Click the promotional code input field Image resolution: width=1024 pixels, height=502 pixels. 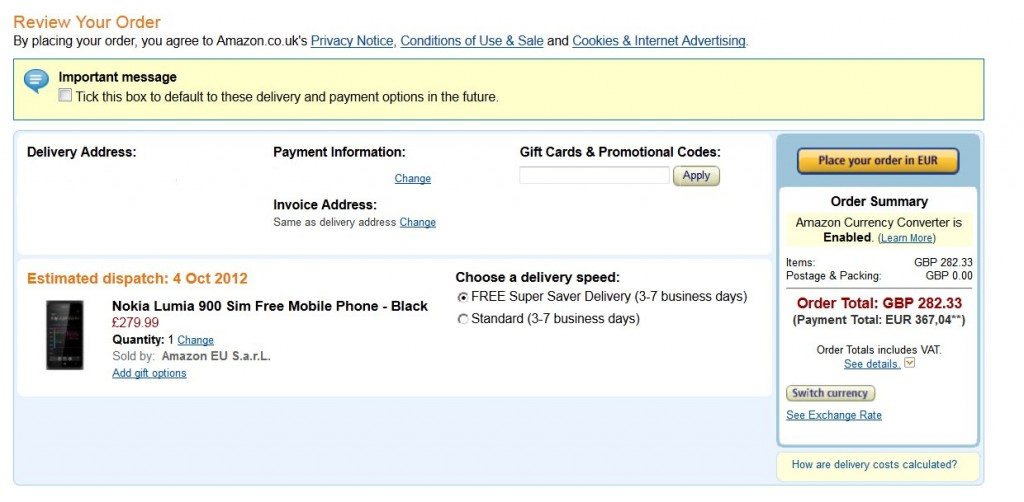point(594,176)
